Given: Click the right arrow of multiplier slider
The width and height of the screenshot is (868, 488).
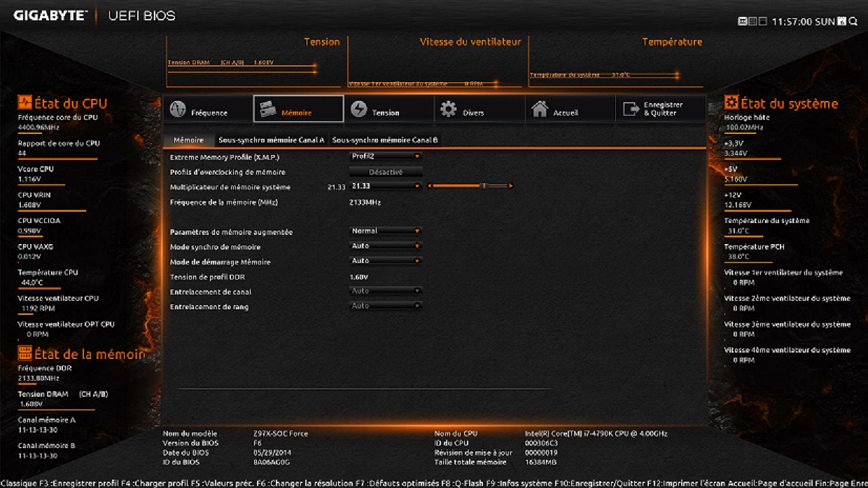Looking at the screenshot, I should 510,186.
